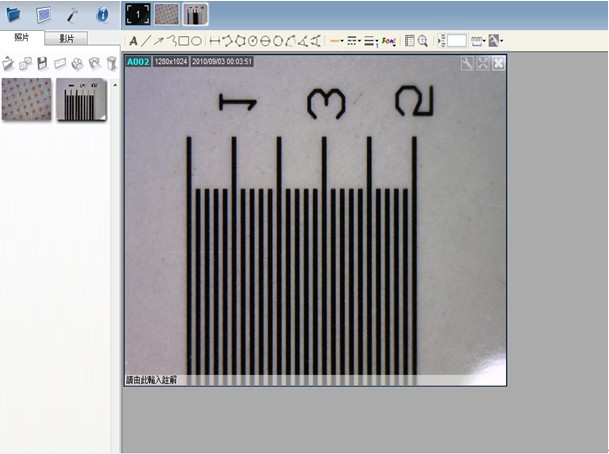This screenshot has width=609, height=454.
Task: Select the rectangle drawing tool
Action: [183, 41]
